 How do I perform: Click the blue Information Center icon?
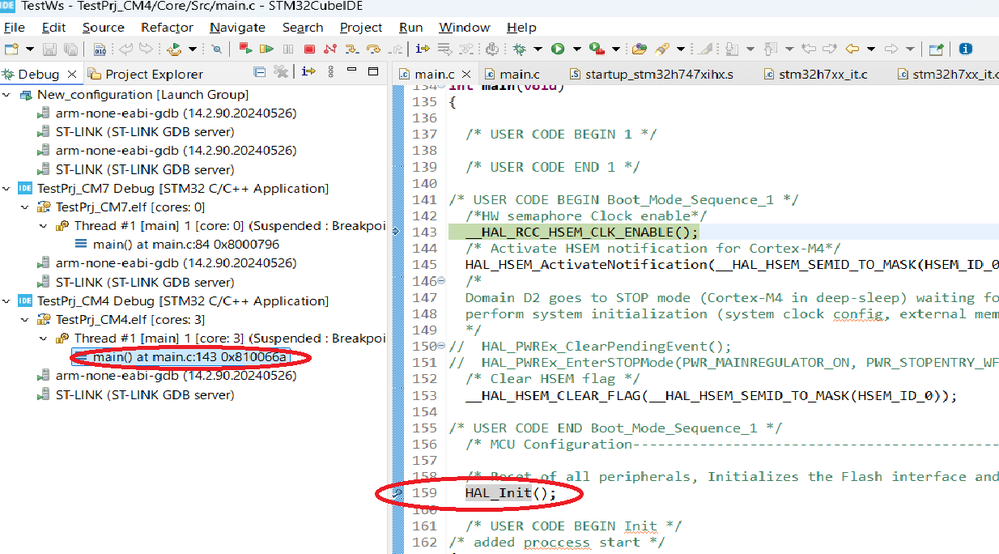pos(966,49)
